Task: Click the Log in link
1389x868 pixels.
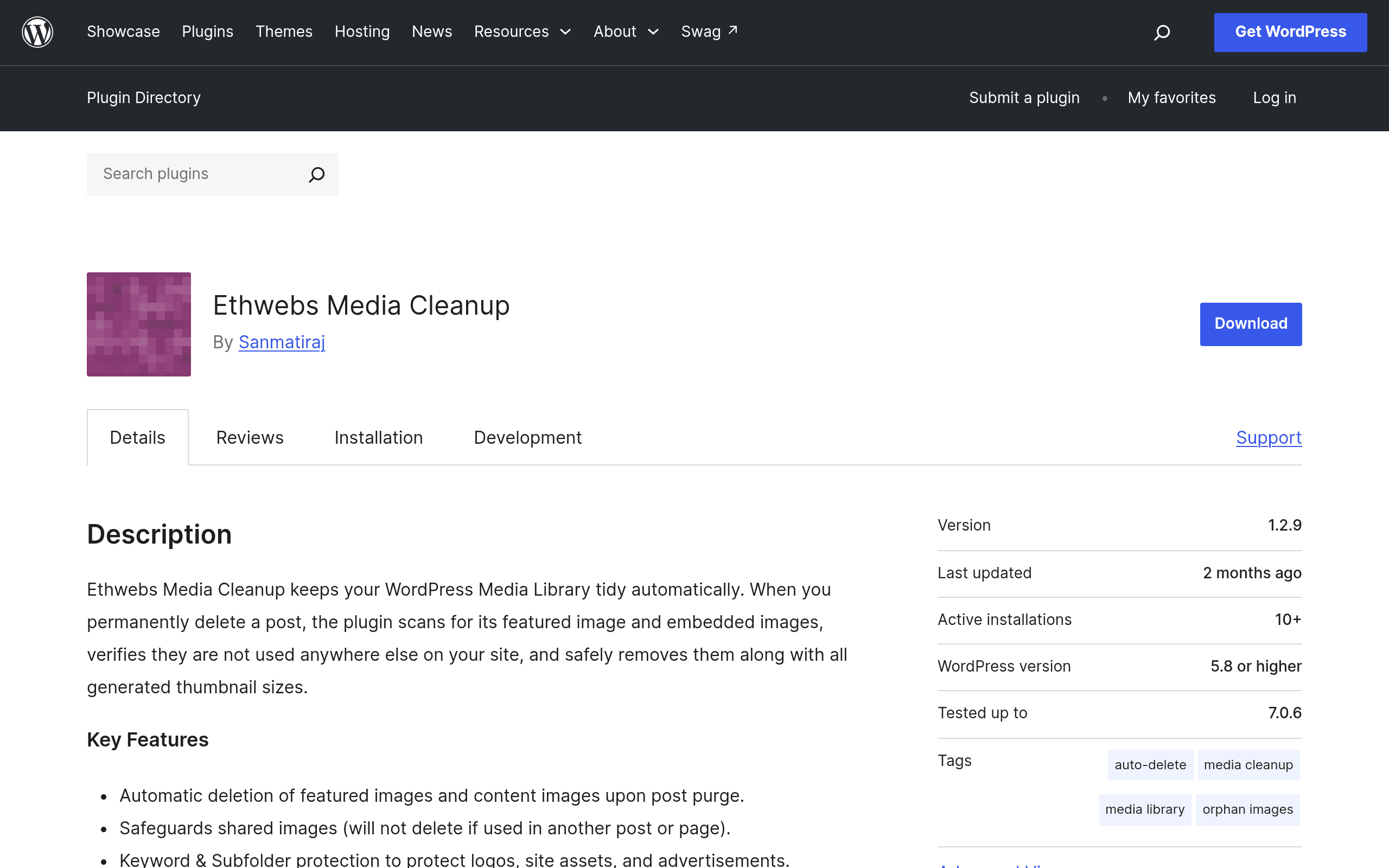Action: [1275, 98]
